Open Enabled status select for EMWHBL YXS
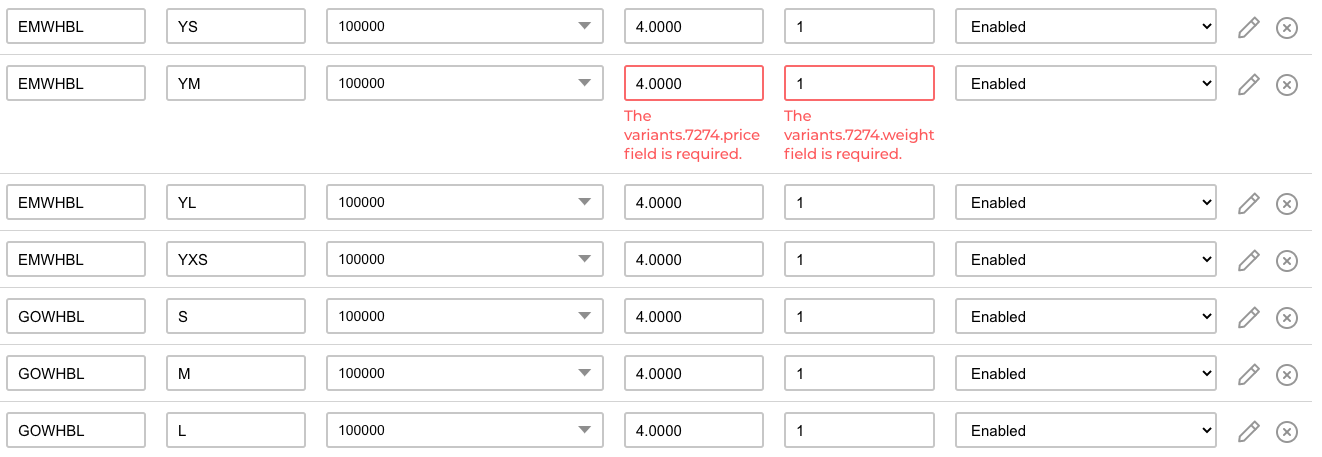 [x=1086, y=260]
